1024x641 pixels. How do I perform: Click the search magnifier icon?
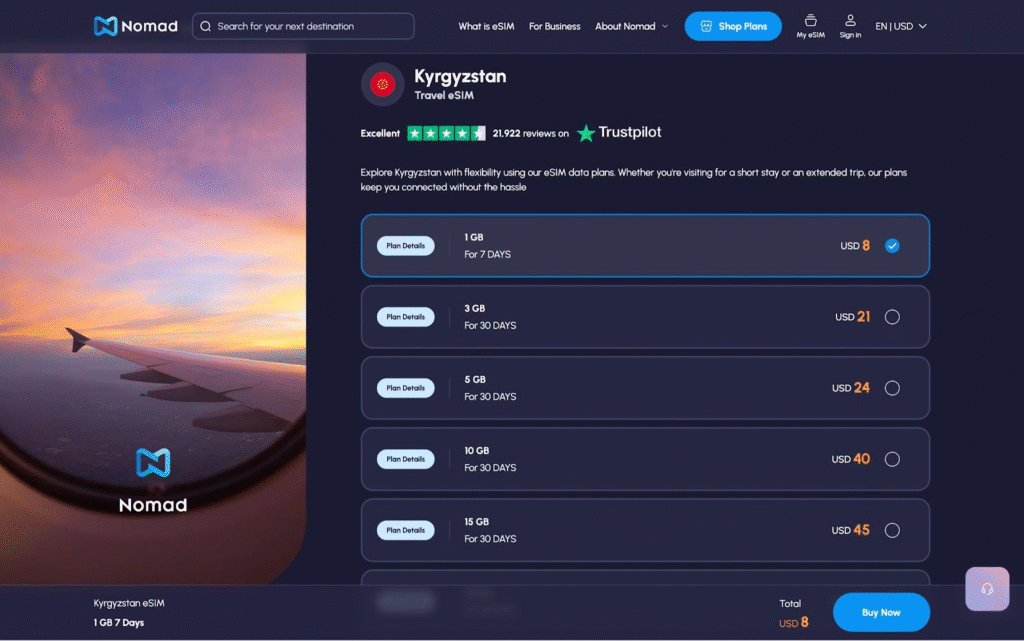205,26
